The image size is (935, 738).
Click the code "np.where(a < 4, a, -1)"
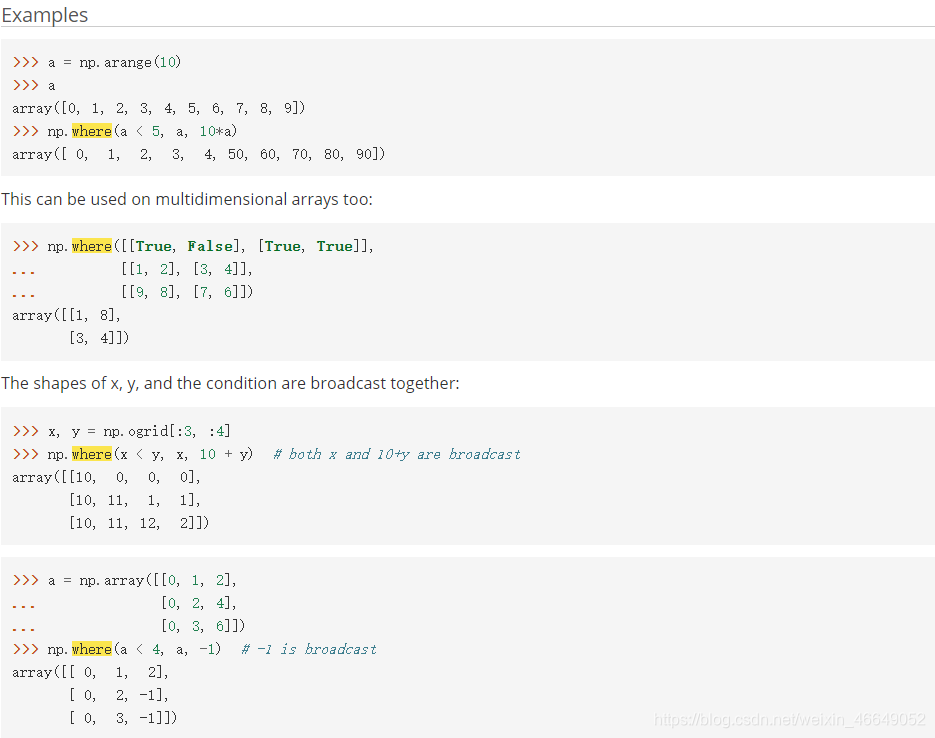tap(134, 649)
